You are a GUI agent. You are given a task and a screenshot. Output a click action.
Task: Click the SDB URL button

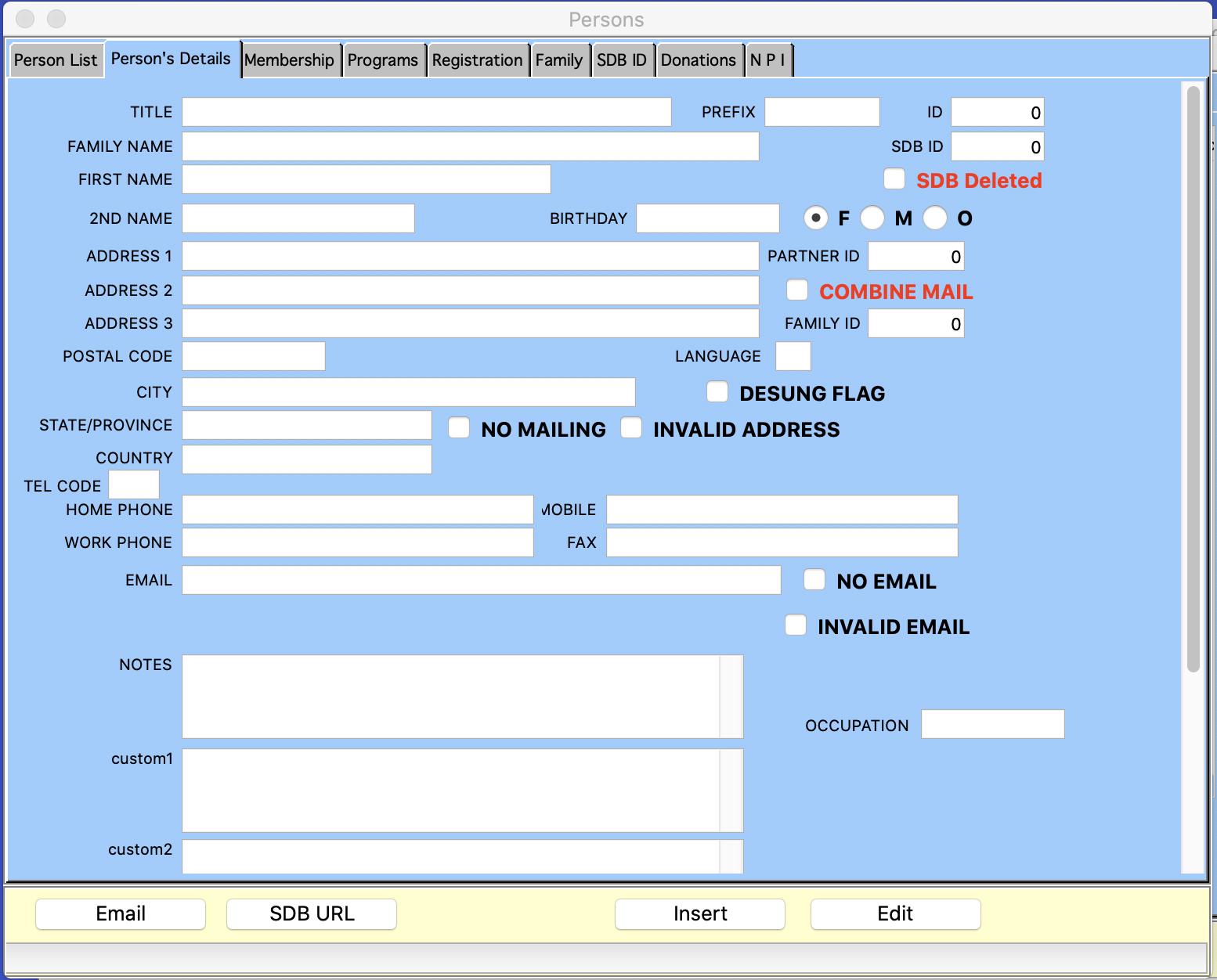point(312,913)
